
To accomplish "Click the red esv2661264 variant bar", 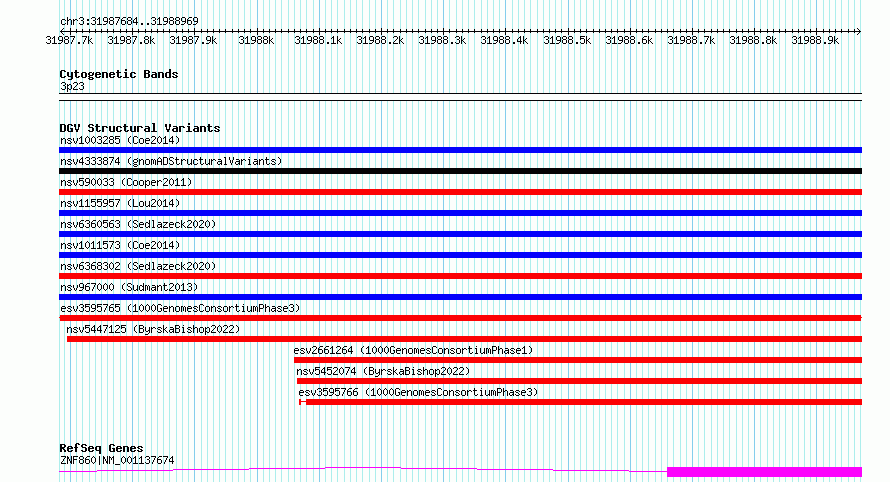I will pyautogui.click(x=578, y=360).
